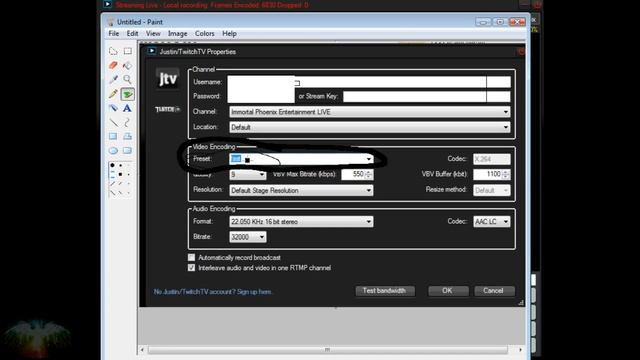Select the highlighted Brush tool in Paint
This screenshot has height=360, width=640.
128,94
